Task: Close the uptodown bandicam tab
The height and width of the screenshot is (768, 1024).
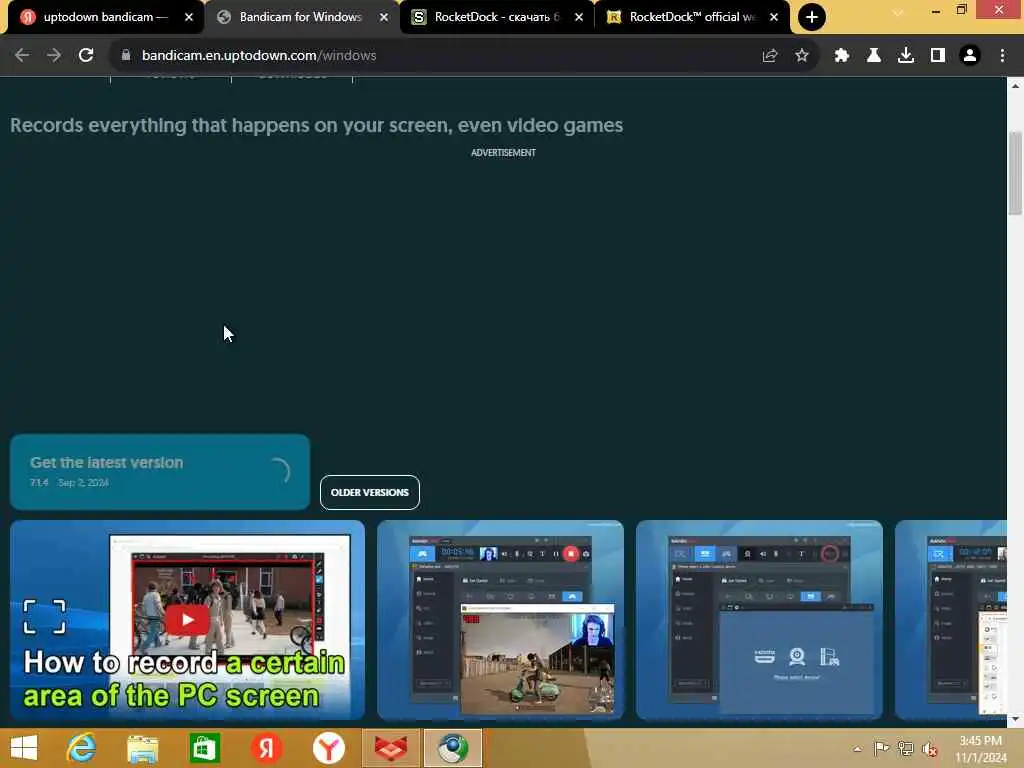Action: click(x=189, y=17)
